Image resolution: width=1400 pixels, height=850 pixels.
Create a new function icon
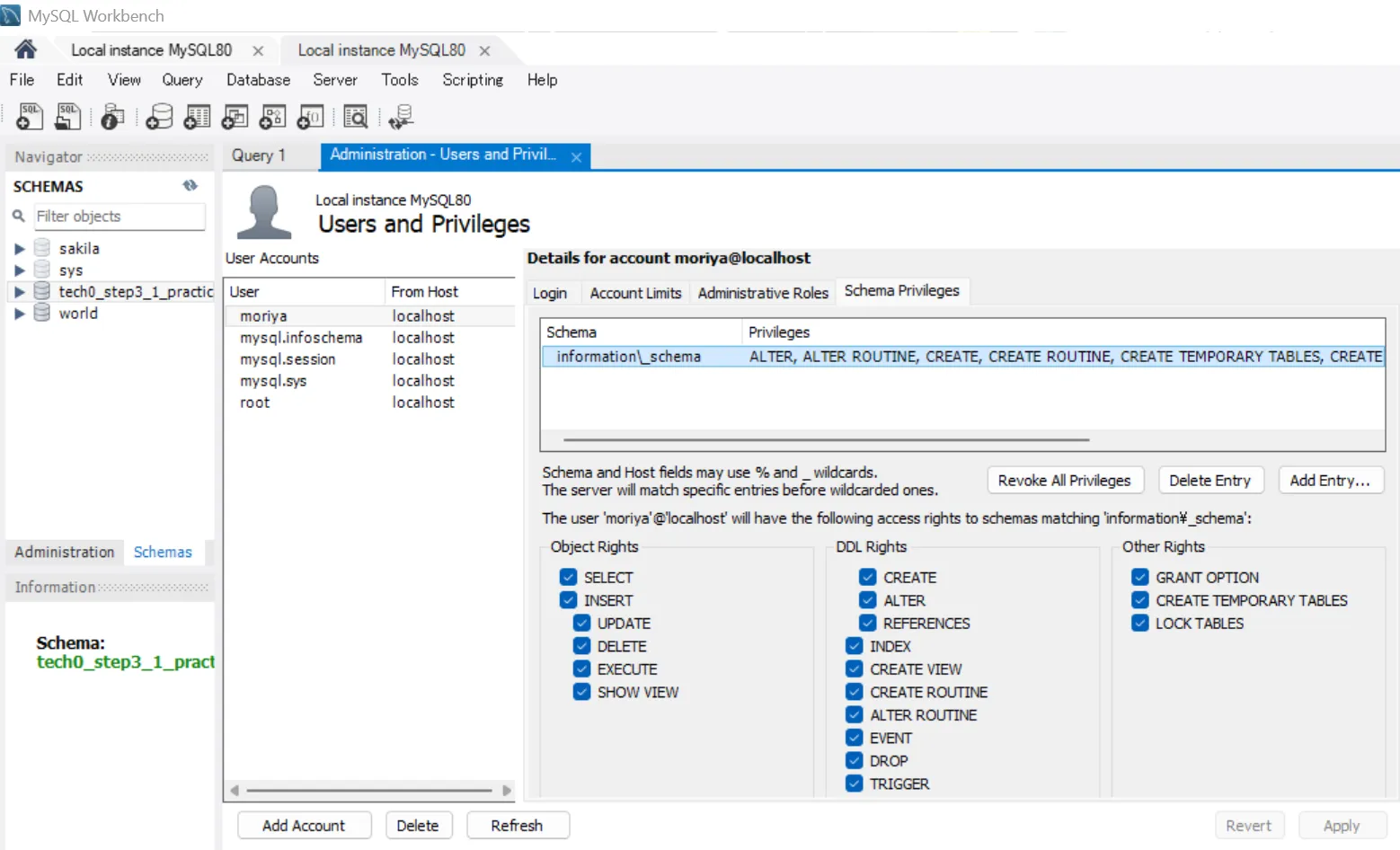tap(310, 116)
